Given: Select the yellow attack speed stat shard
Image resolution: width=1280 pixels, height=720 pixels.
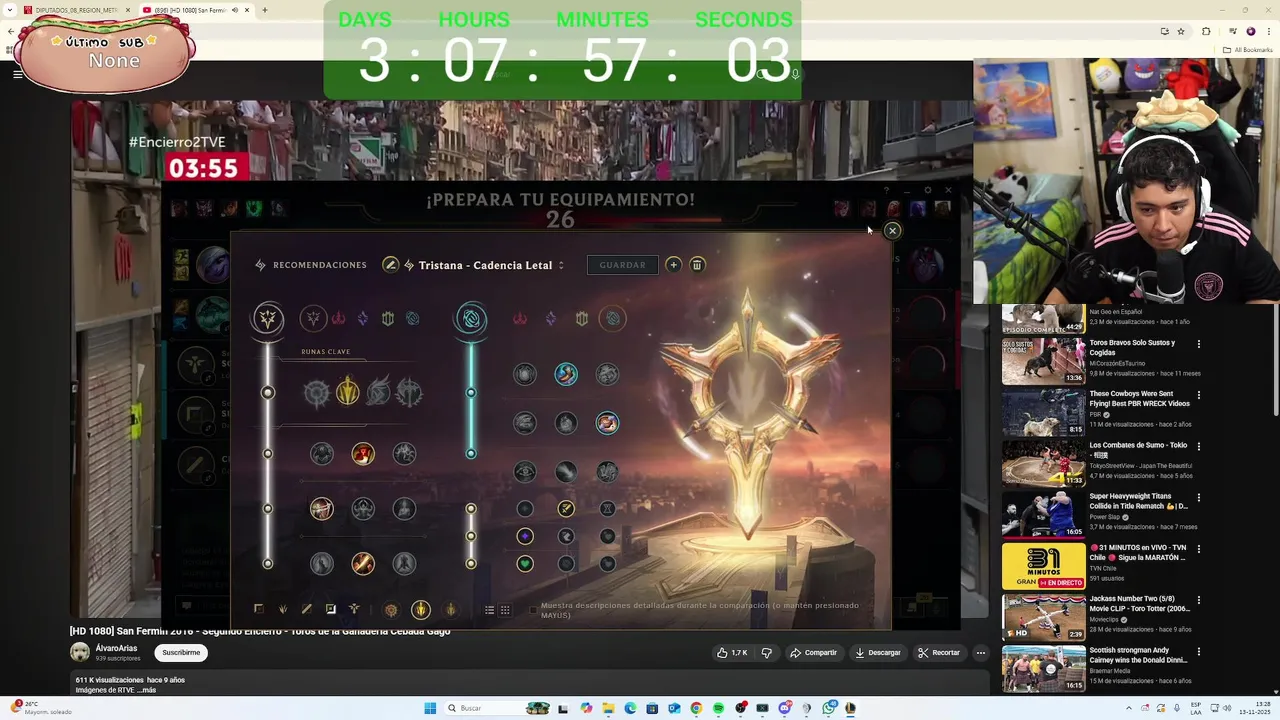Looking at the screenshot, I should pos(566,509).
